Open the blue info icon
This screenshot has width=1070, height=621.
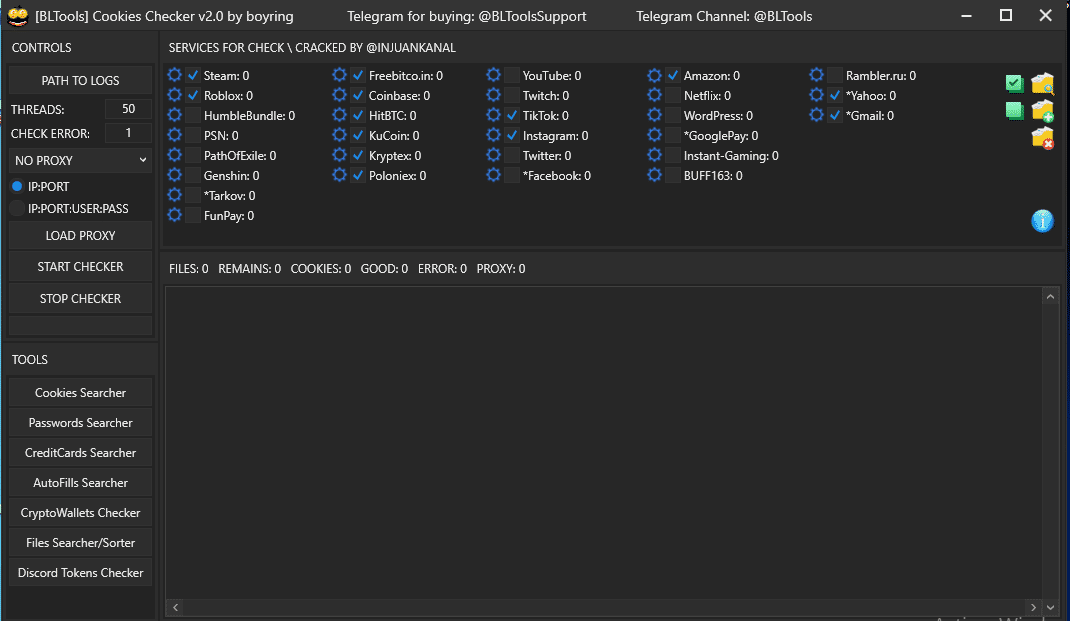pos(1042,221)
